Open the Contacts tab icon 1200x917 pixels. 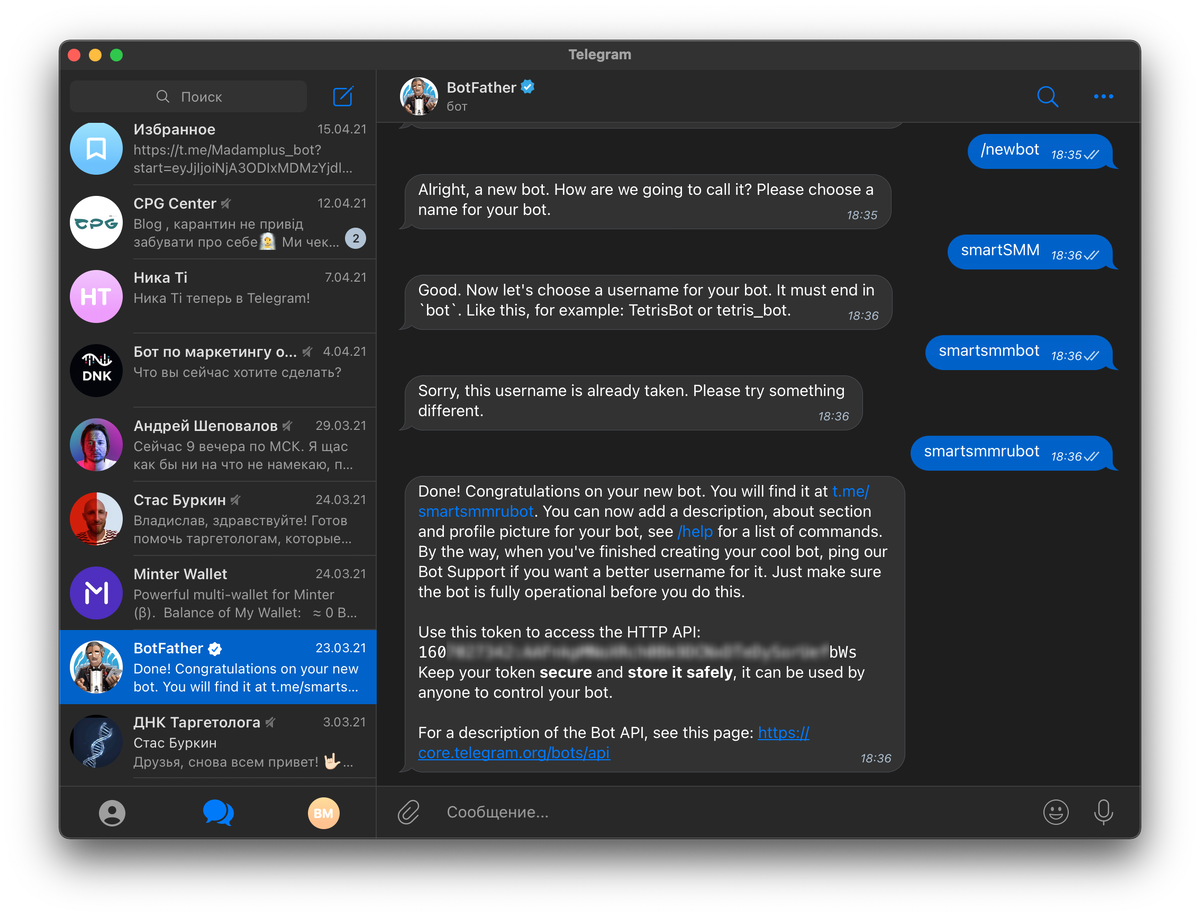[112, 813]
